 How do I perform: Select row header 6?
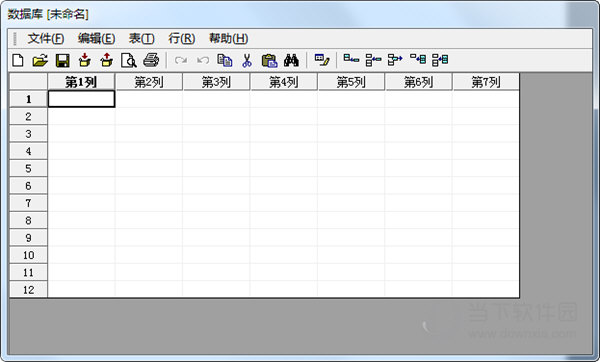[28, 186]
